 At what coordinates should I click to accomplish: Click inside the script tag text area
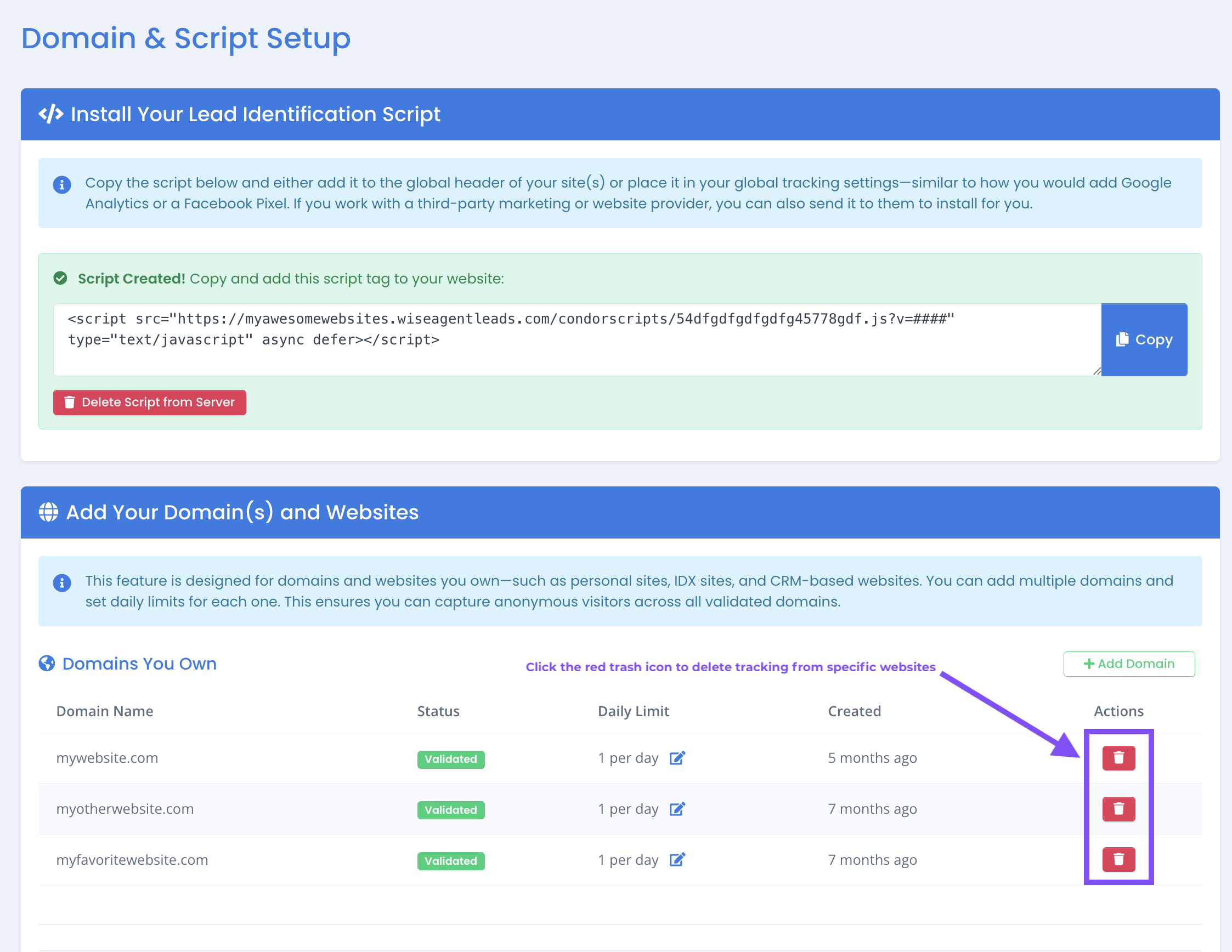click(577, 339)
